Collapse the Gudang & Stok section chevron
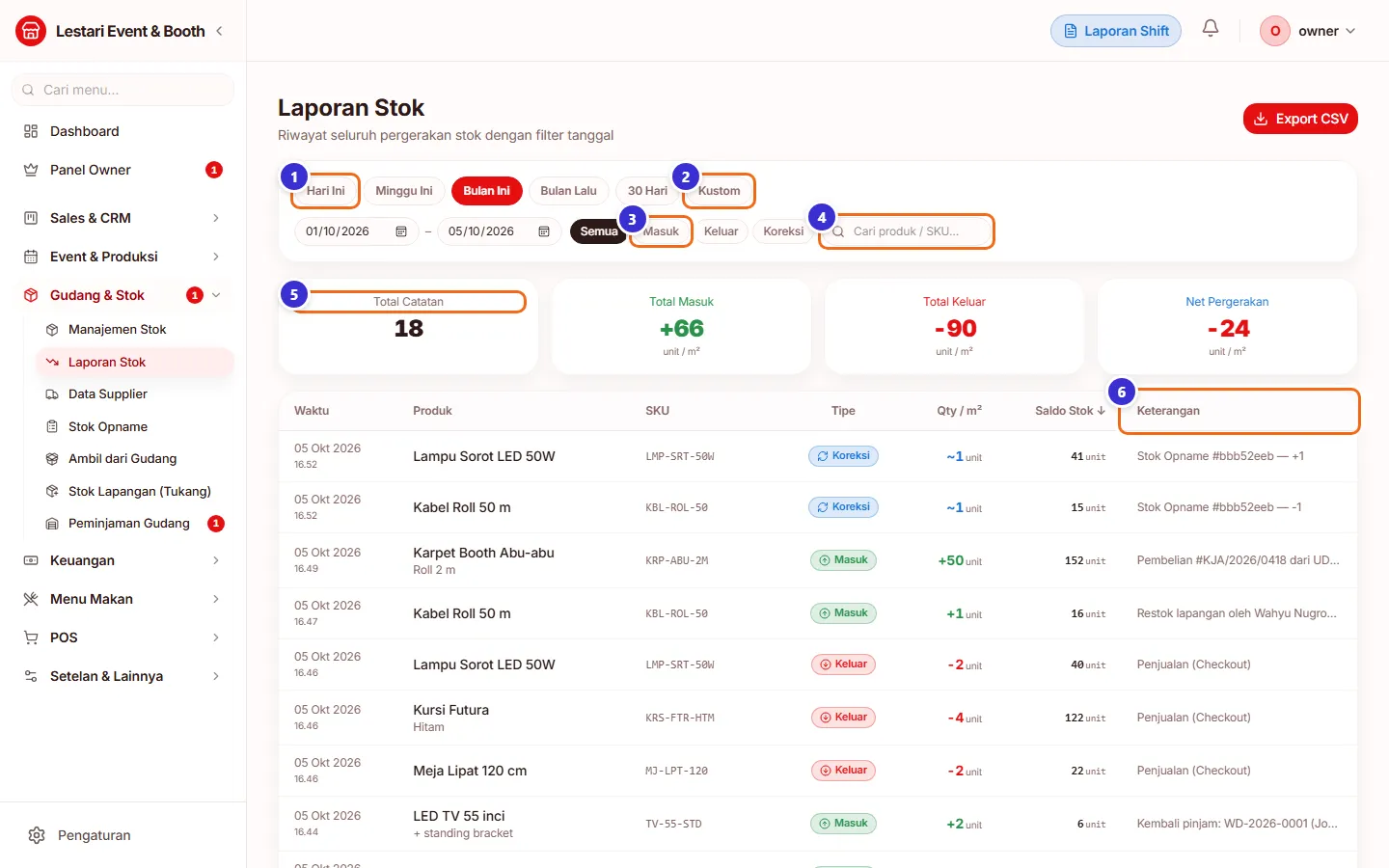 (x=216, y=295)
